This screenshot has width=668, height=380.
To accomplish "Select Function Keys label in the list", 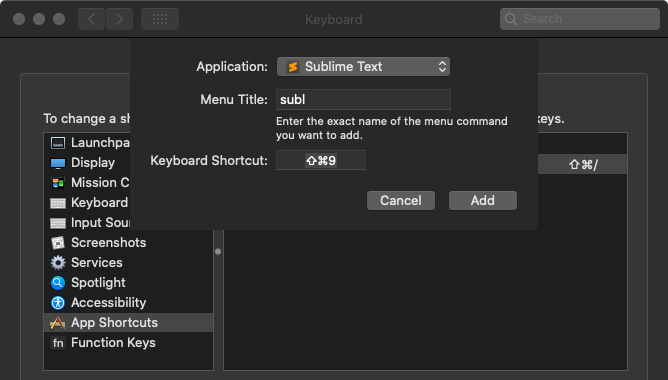I will click(113, 343).
